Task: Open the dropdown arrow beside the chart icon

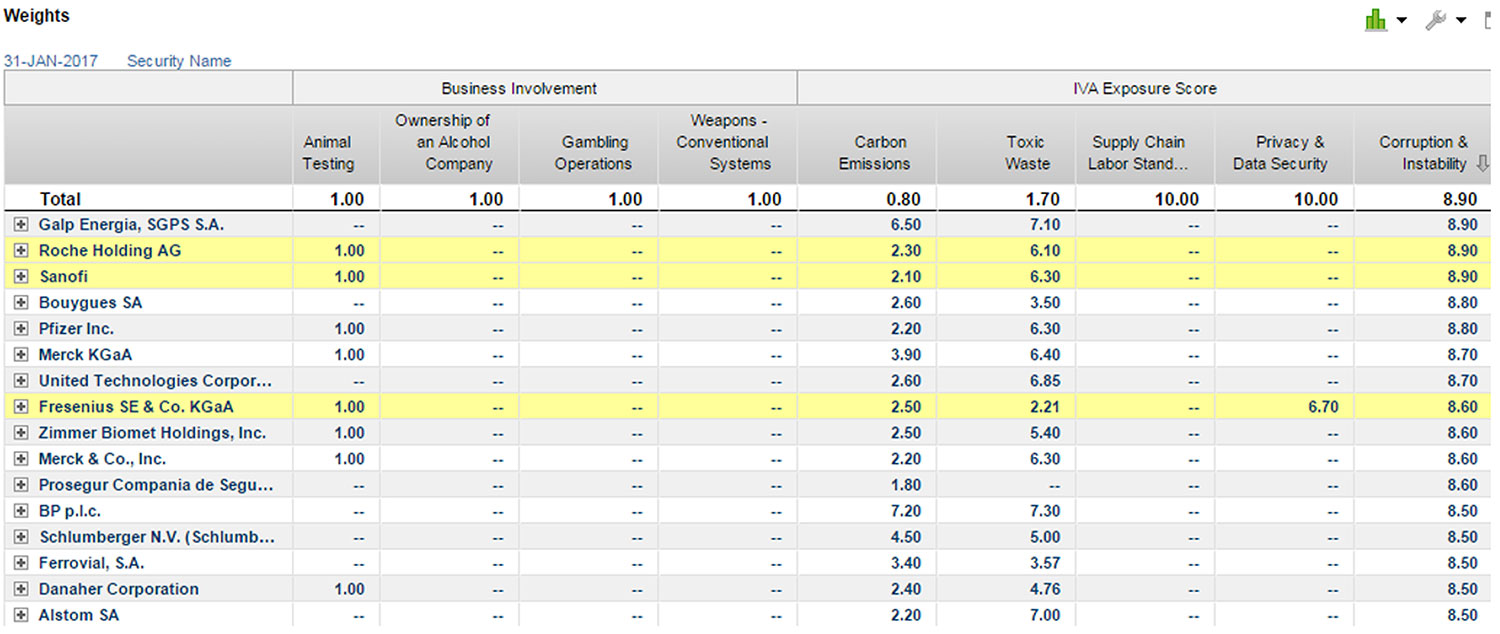Action: [x=1402, y=21]
